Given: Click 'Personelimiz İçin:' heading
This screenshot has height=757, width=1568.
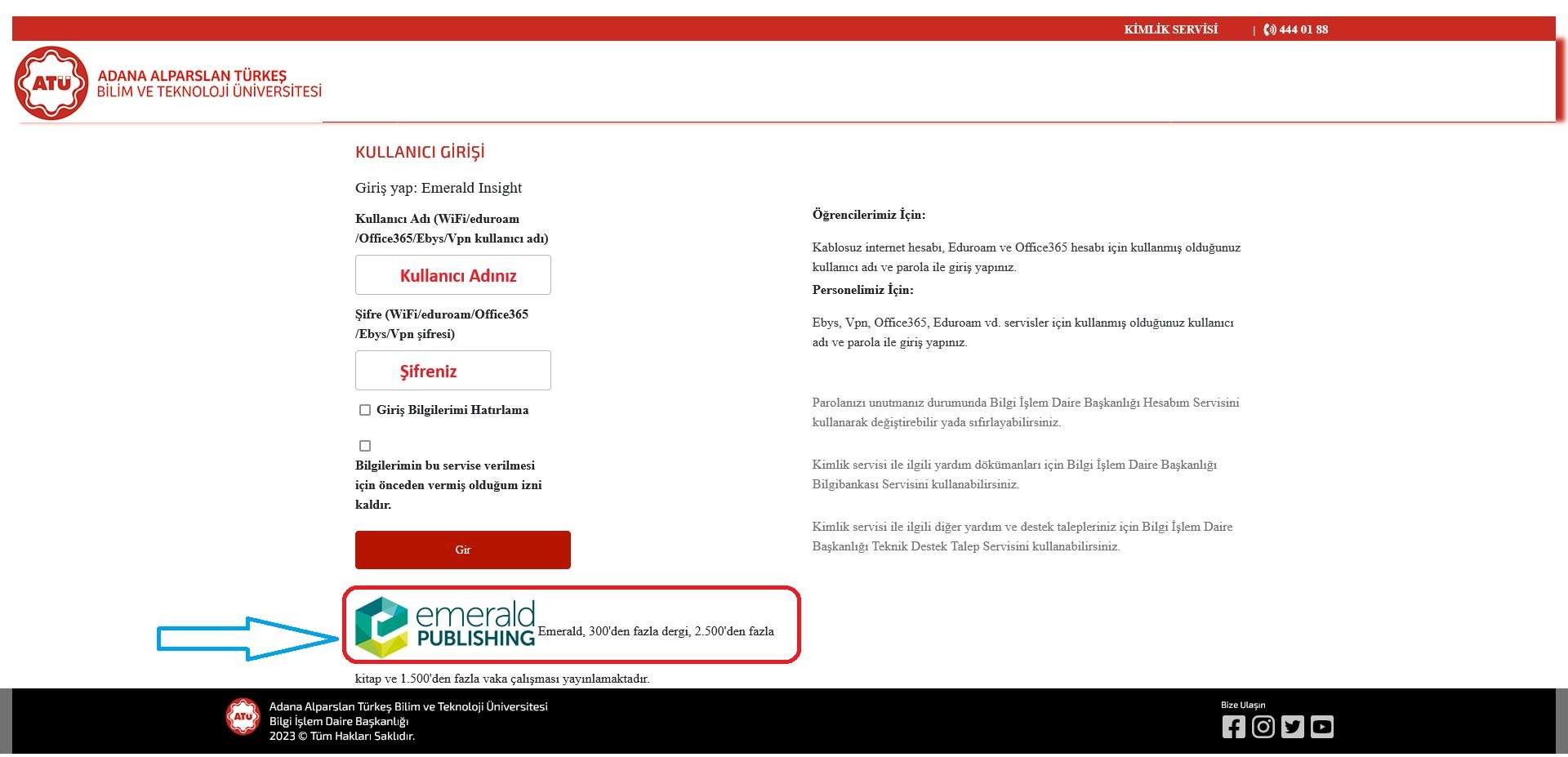Looking at the screenshot, I should [x=862, y=290].
